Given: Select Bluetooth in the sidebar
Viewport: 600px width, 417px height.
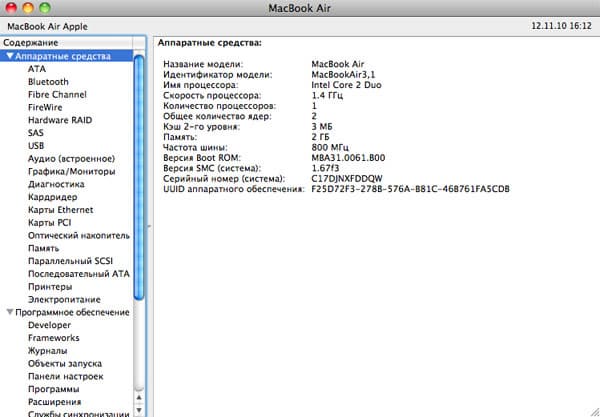Looking at the screenshot, I should [x=48, y=82].
